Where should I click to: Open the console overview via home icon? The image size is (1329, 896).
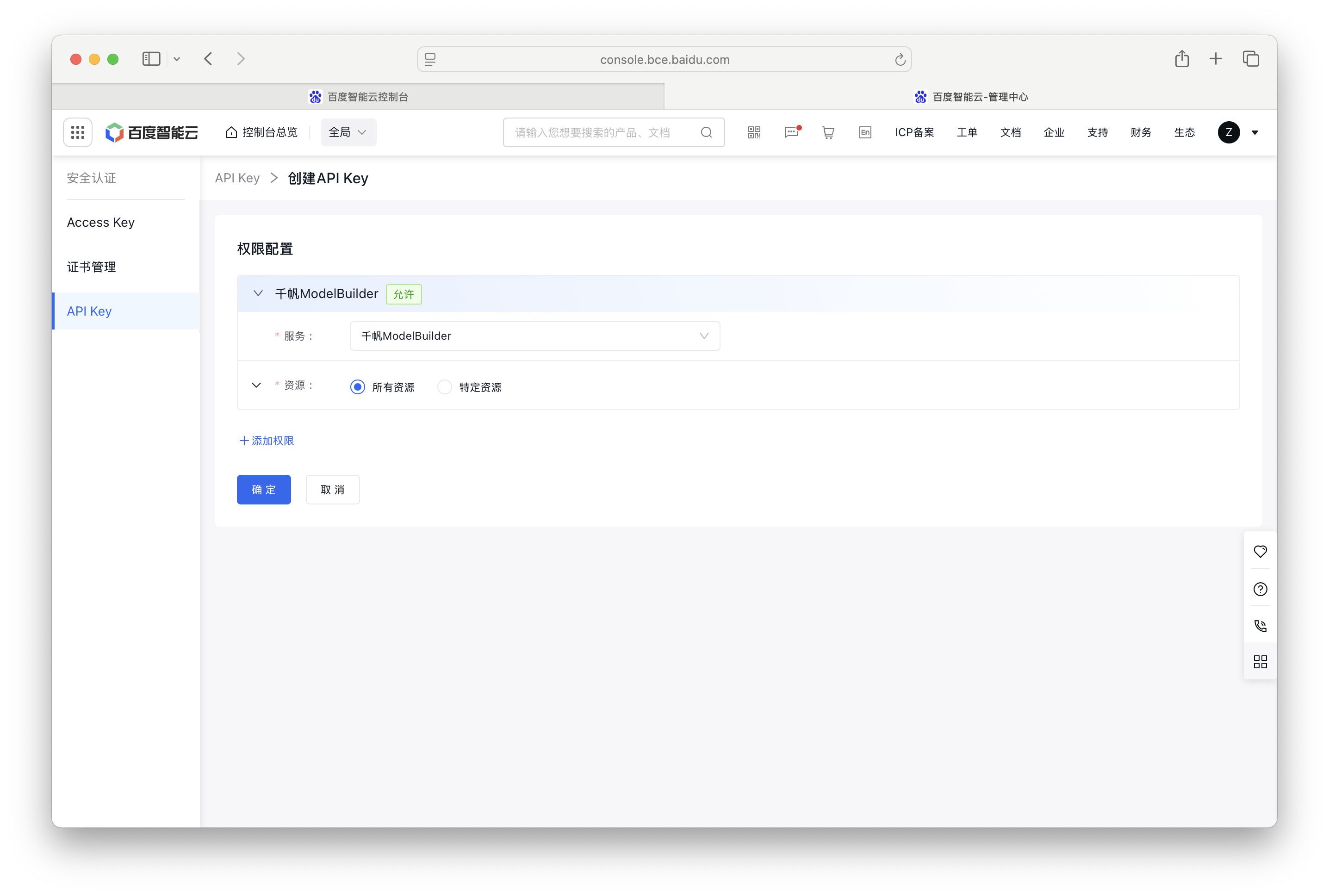261,132
